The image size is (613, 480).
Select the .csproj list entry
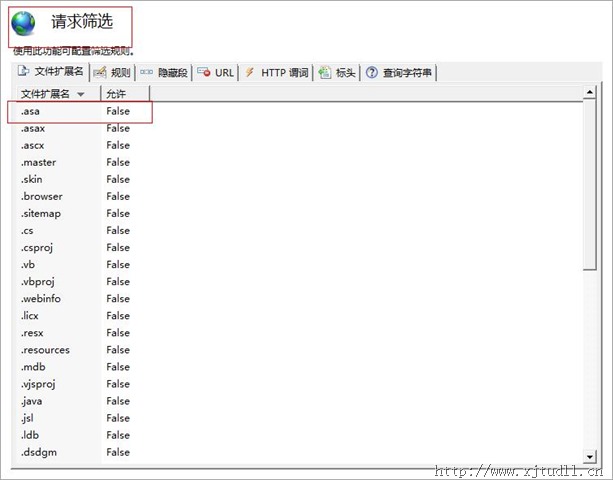point(38,247)
